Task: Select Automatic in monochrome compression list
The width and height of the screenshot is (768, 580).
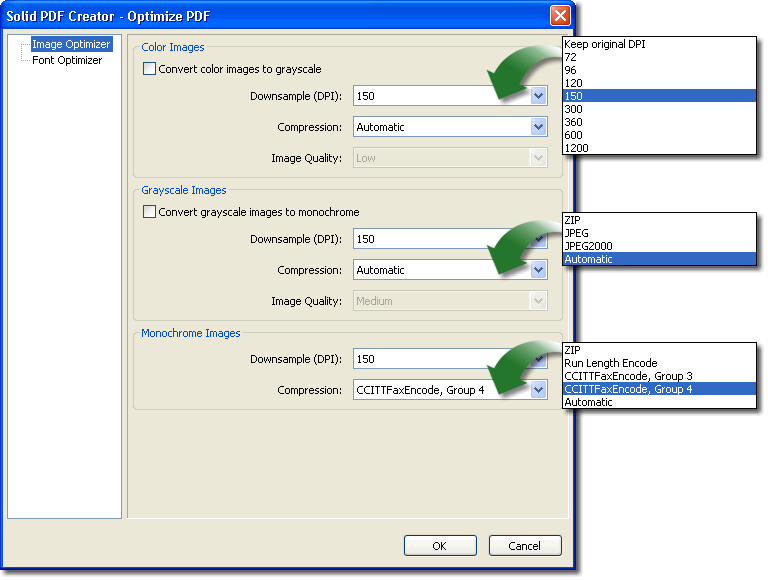Action: point(659,402)
